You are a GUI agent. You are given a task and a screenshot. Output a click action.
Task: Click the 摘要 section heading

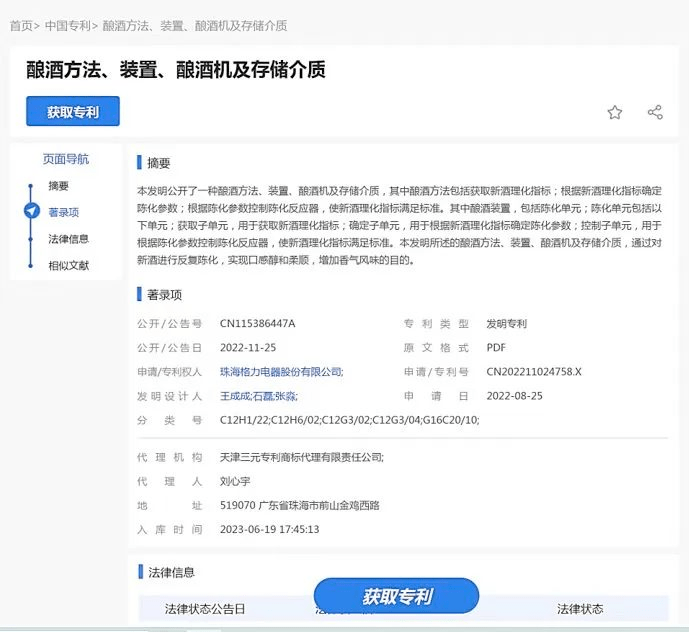click(x=158, y=163)
